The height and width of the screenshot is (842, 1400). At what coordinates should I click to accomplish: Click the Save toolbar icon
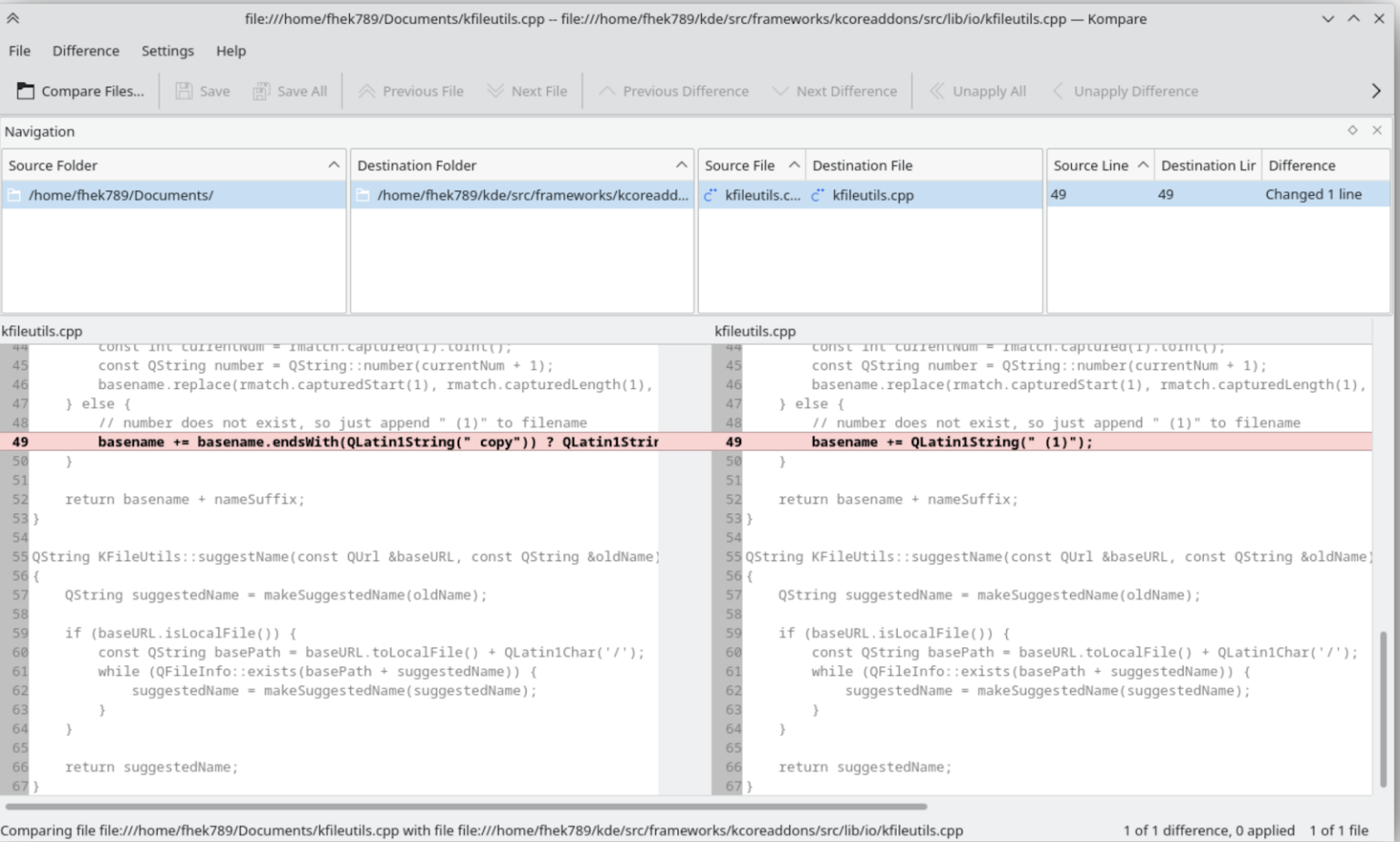click(x=202, y=91)
